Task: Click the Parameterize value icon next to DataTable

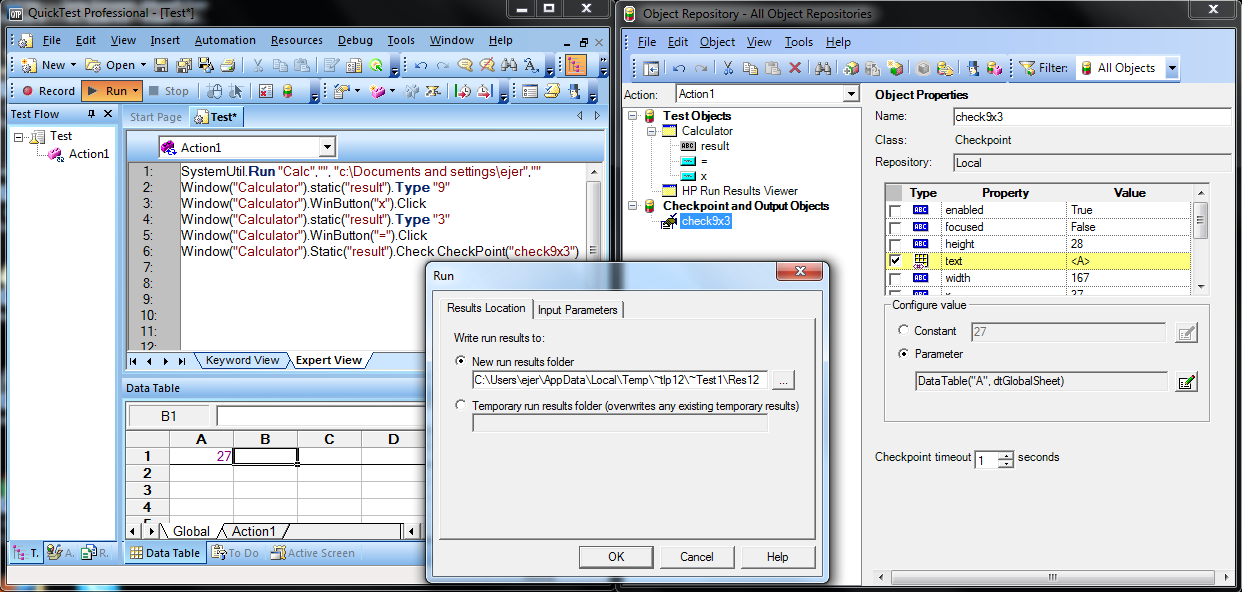Action: [1186, 381]
